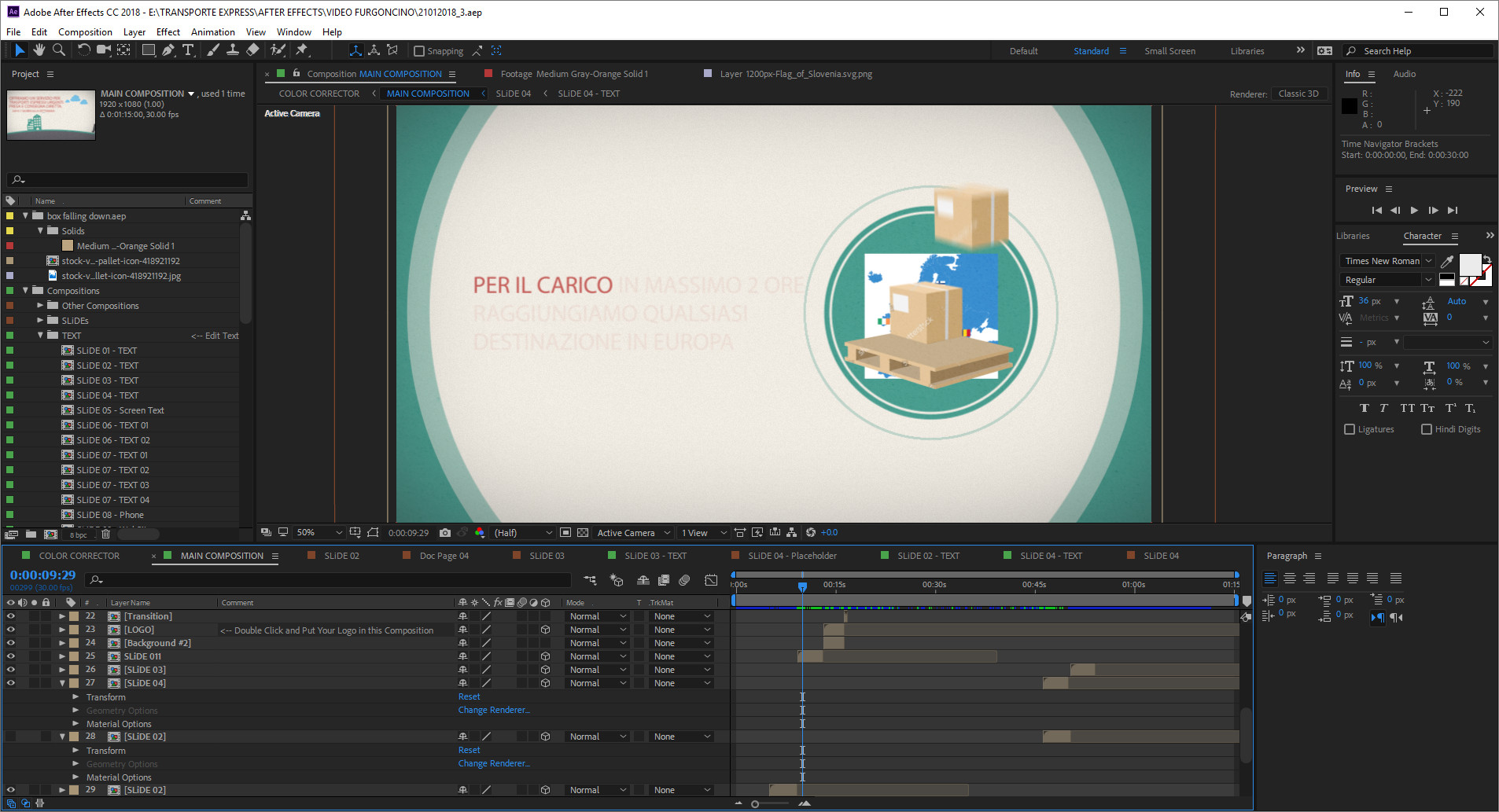Enable the Snapping checkbox
The width and height of the screenshot is (1499, 812).
pos(419,51)
